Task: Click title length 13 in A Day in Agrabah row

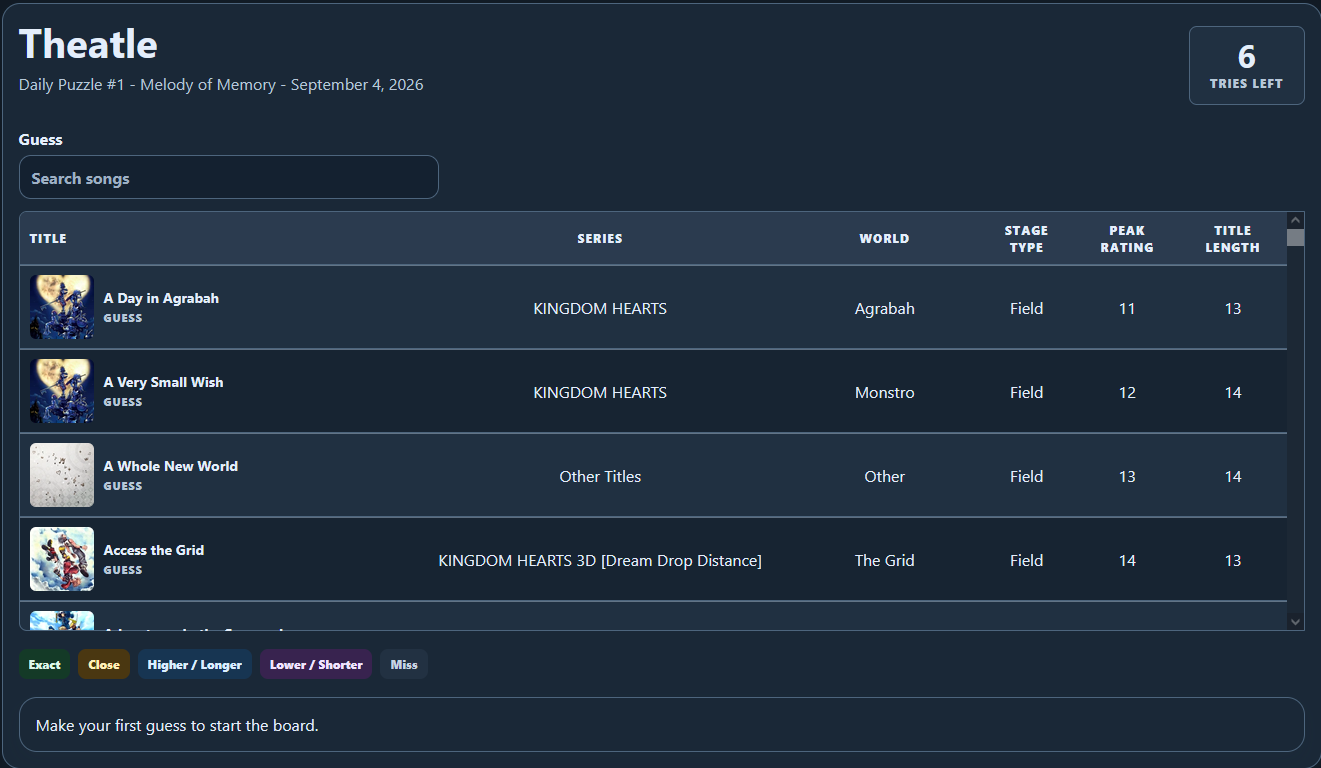Action: click(x=1233, y=308)
